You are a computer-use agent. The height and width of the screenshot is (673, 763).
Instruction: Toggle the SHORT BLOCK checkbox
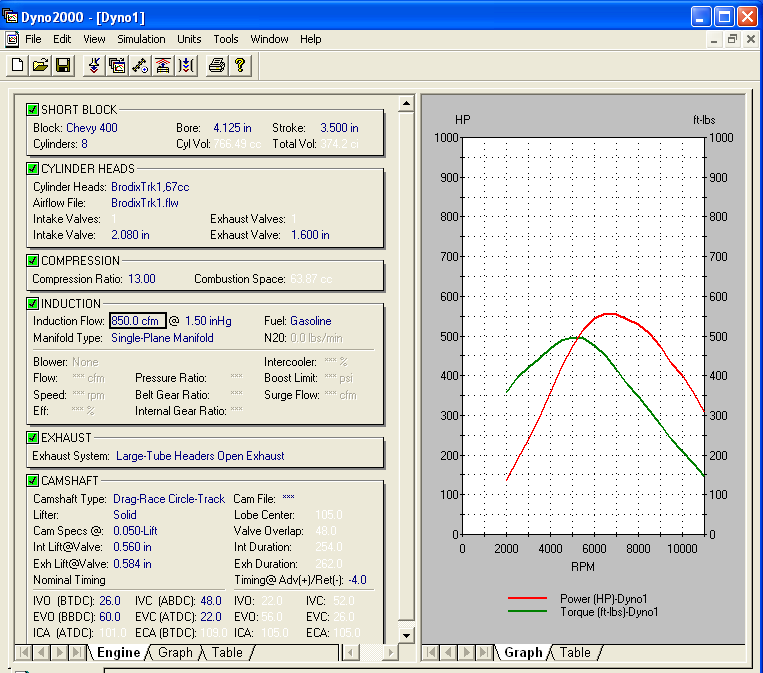[32, 109]
